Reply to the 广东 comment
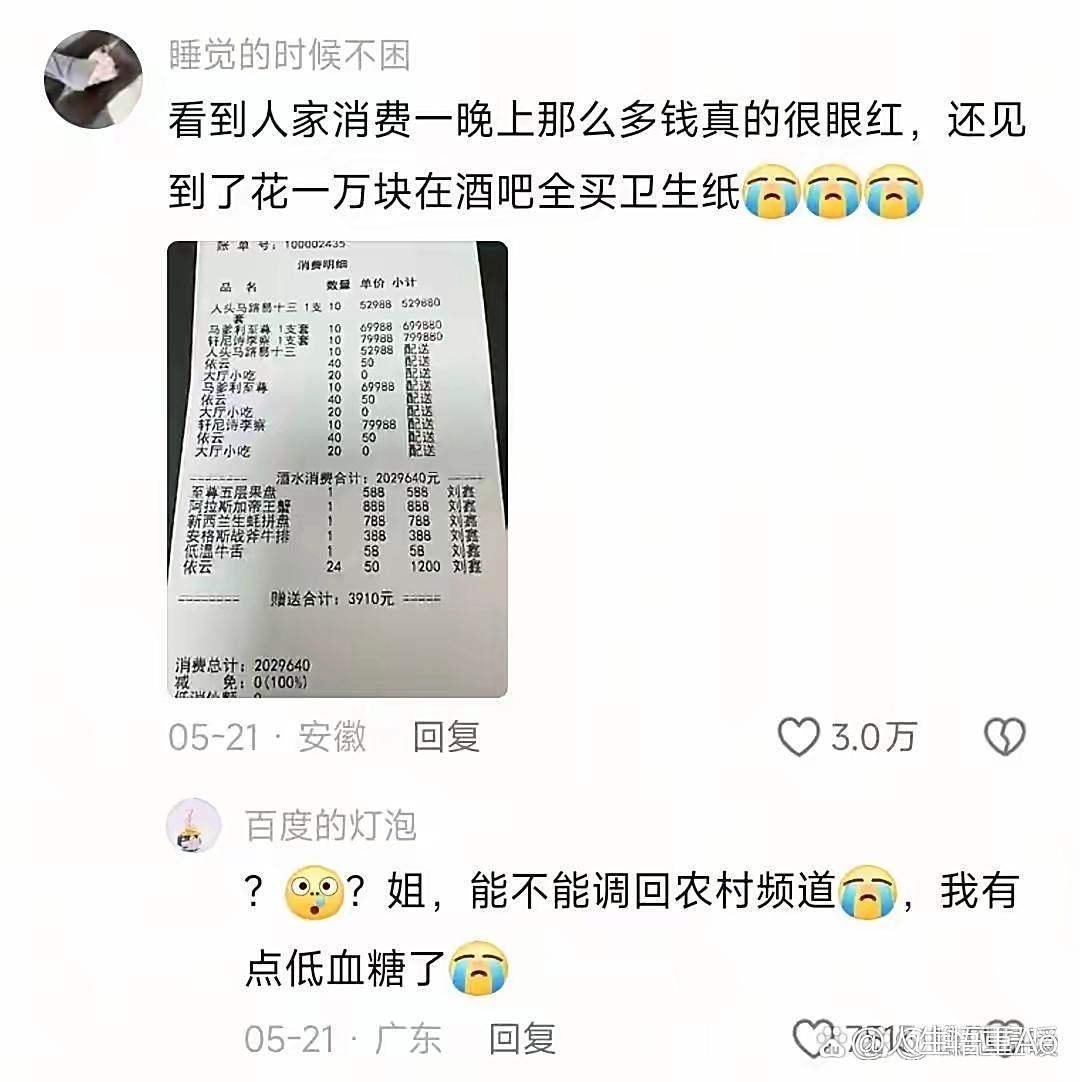Viewport: 1080px width, 1082px height. (522, 1039)
